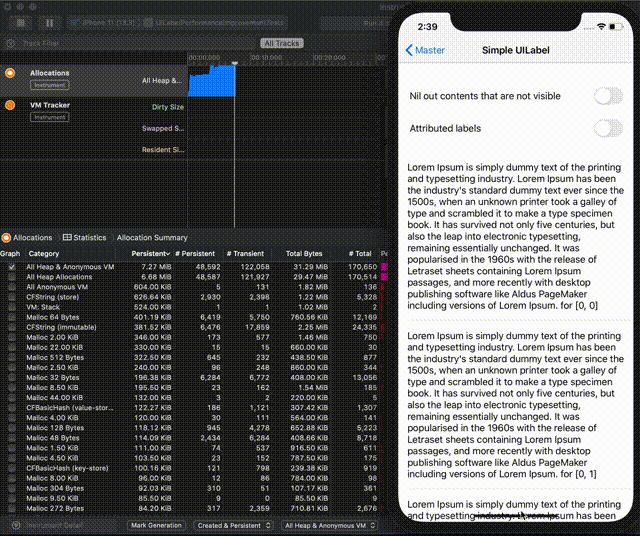The width and height of the screenshot is (640, 536).
Task: Toggle Nil out contents not visible switch
Action: (608, 96)
